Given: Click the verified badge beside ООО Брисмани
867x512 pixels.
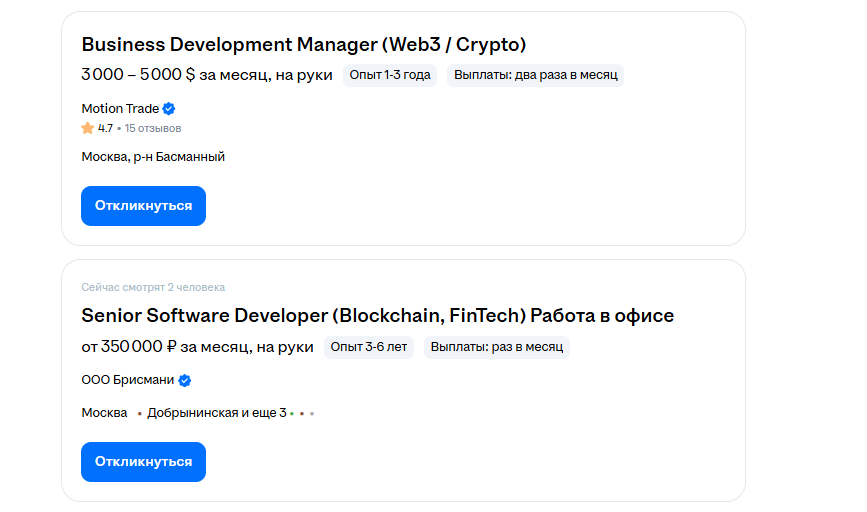Looking at the screenshot, I should click(x=185, y=380).
